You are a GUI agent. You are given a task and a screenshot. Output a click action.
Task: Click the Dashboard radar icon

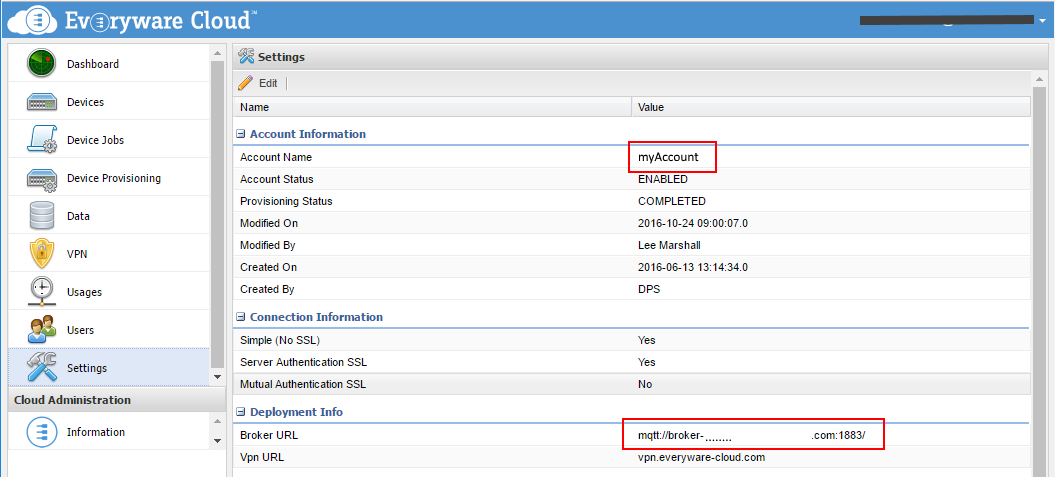click(42, 64)
